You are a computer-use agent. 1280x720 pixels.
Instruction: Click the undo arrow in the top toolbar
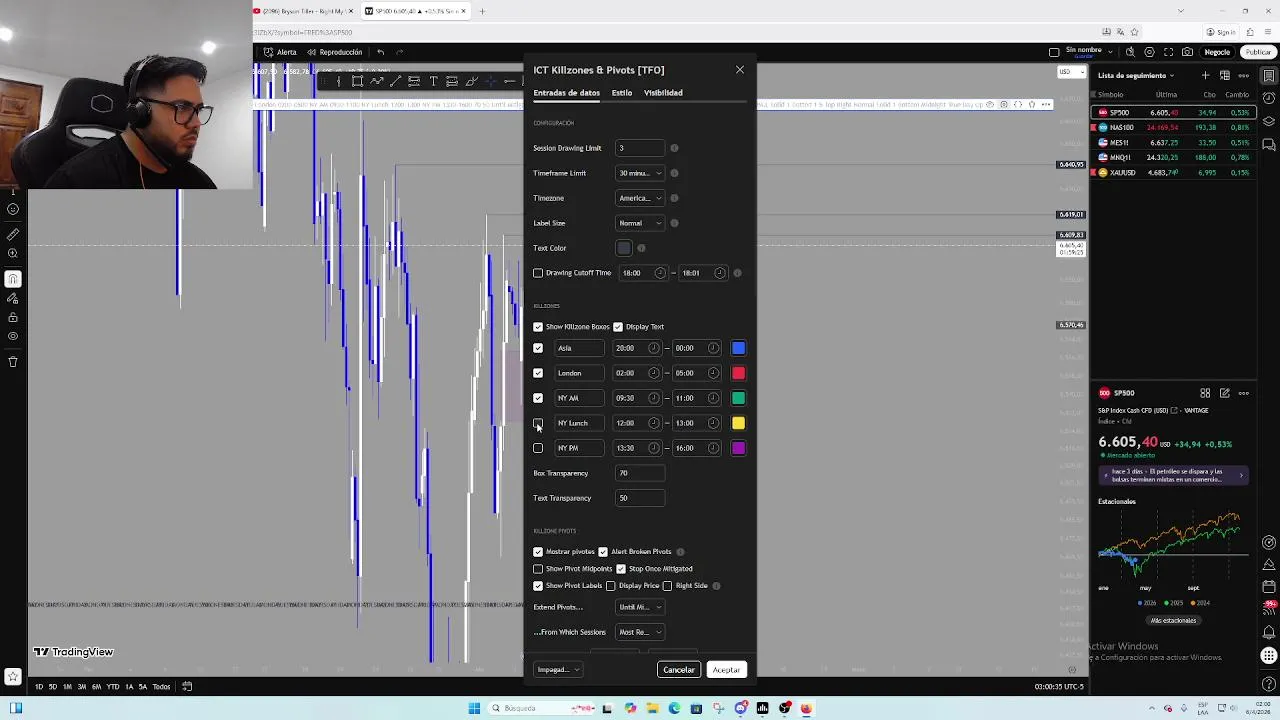coord(381,52)
